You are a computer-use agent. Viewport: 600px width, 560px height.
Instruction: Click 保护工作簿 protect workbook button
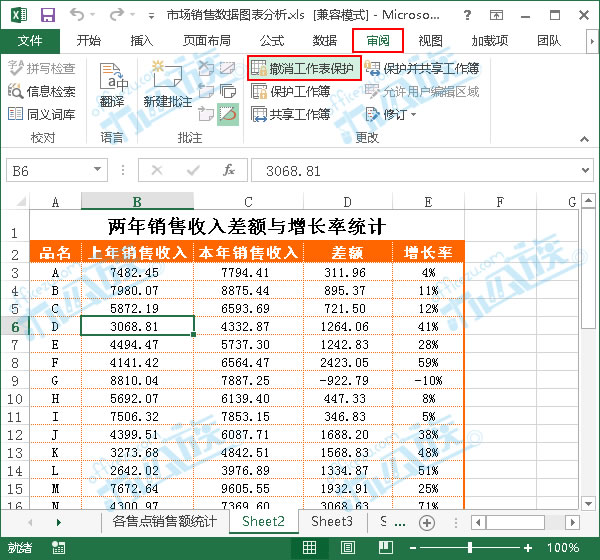(x=290, y=91)
